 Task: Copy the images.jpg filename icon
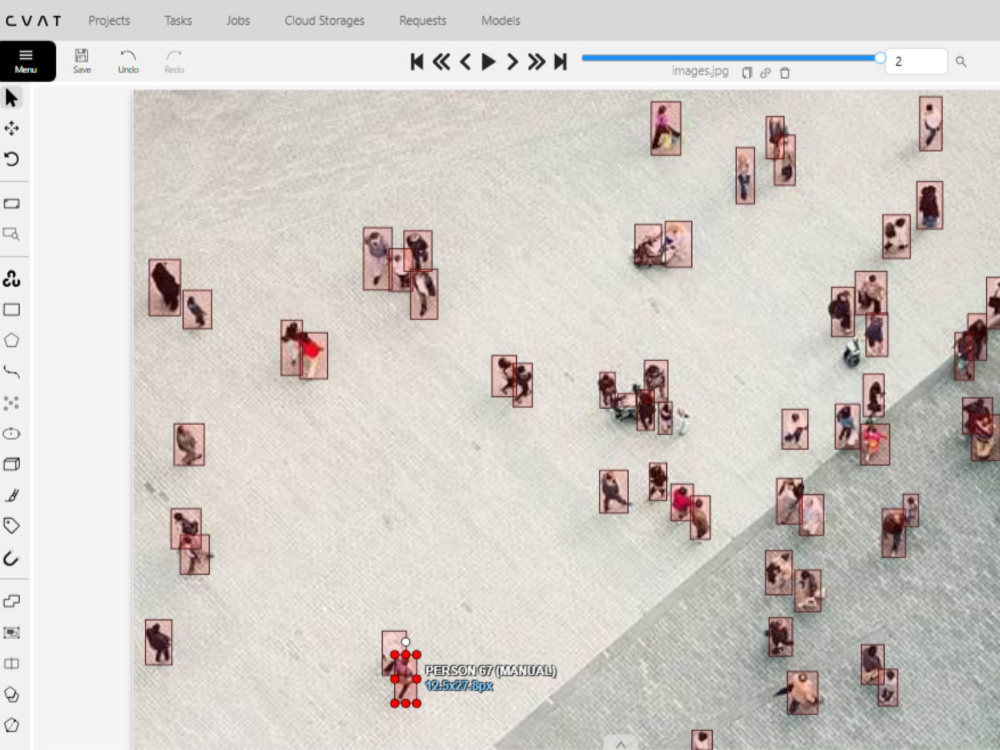point(747,73)
